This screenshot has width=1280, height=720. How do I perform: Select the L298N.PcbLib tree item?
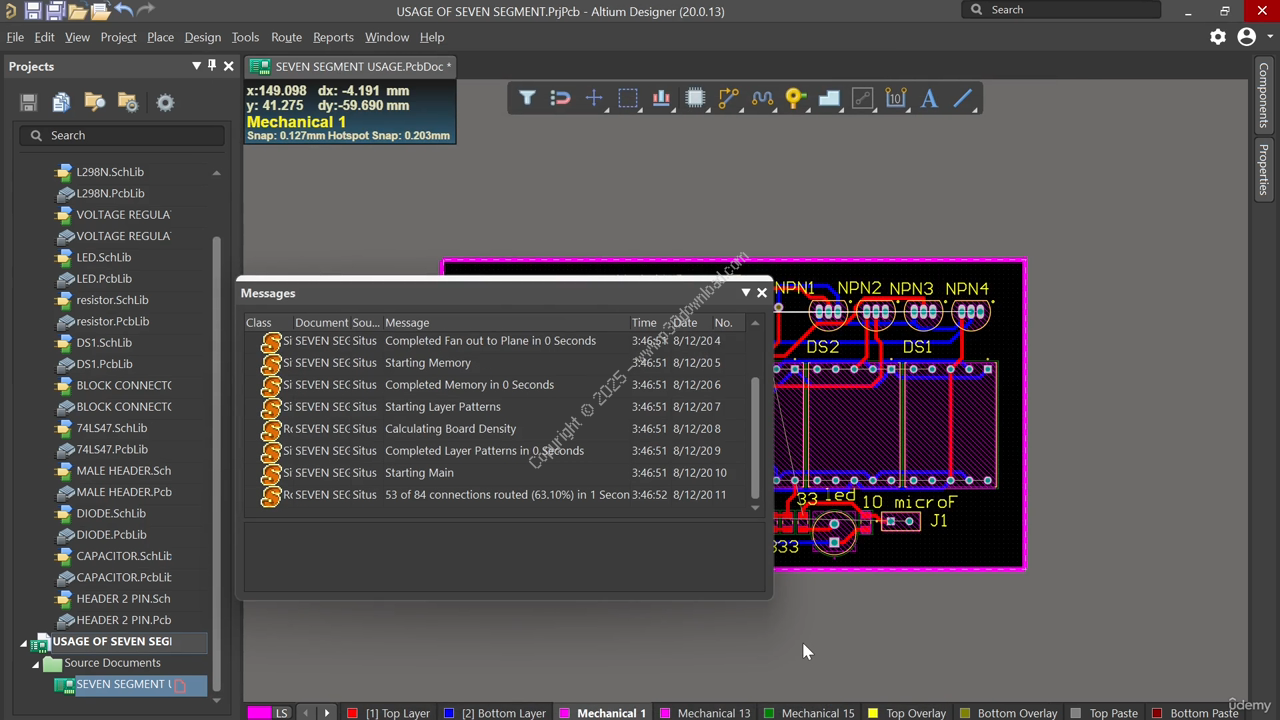110,193
